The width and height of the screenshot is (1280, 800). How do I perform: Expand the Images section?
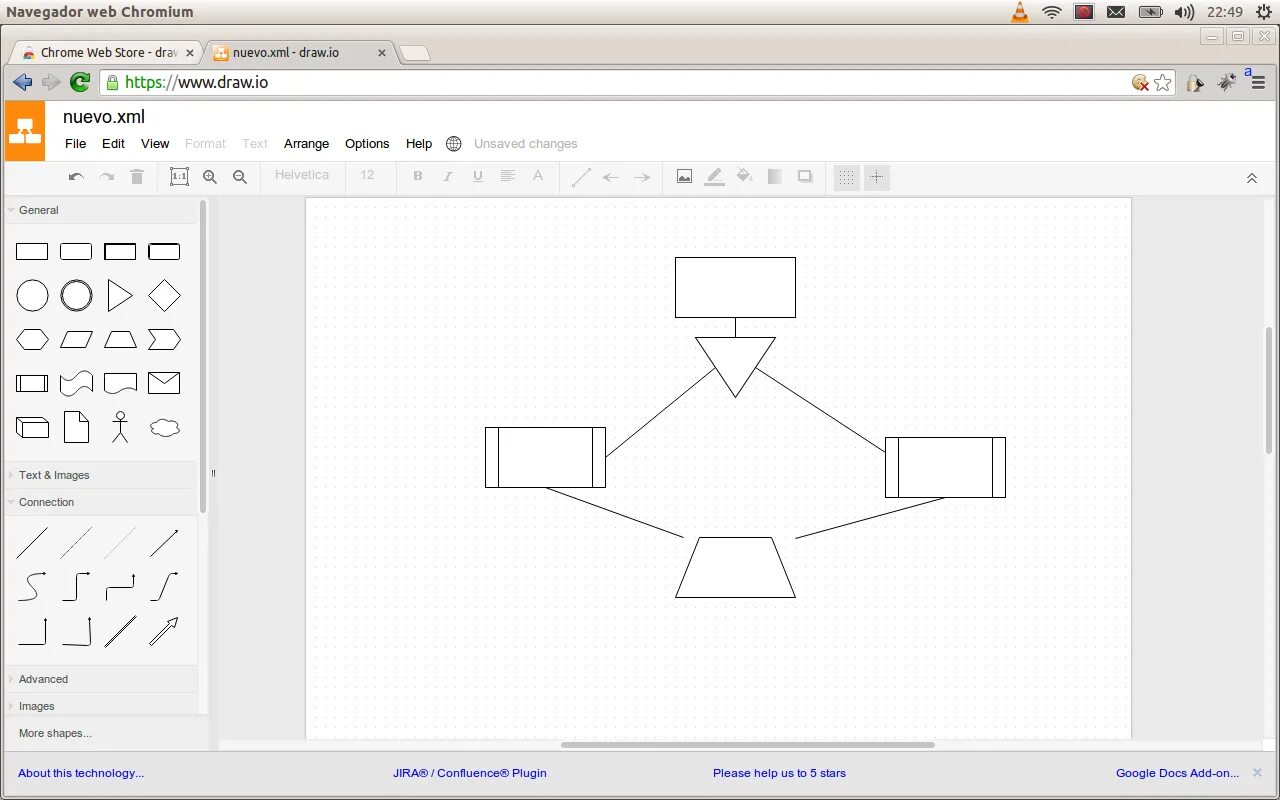click(x=102, y=706)
